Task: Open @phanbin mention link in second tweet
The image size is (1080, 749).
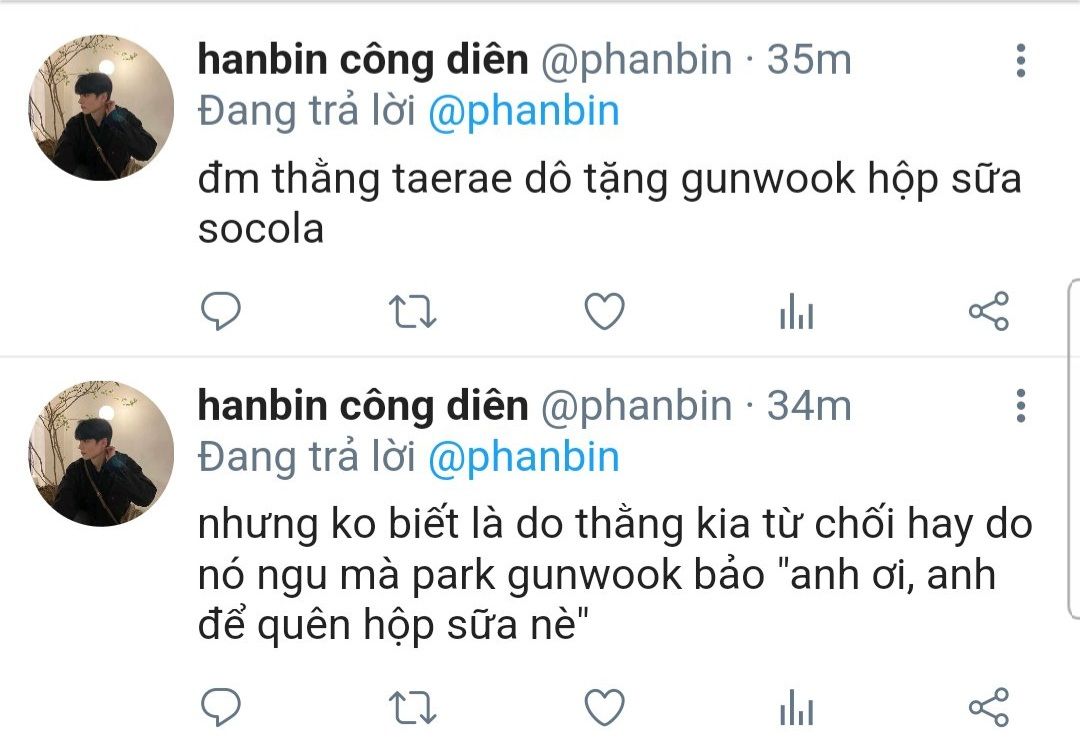Action: [x=523, y=458]
